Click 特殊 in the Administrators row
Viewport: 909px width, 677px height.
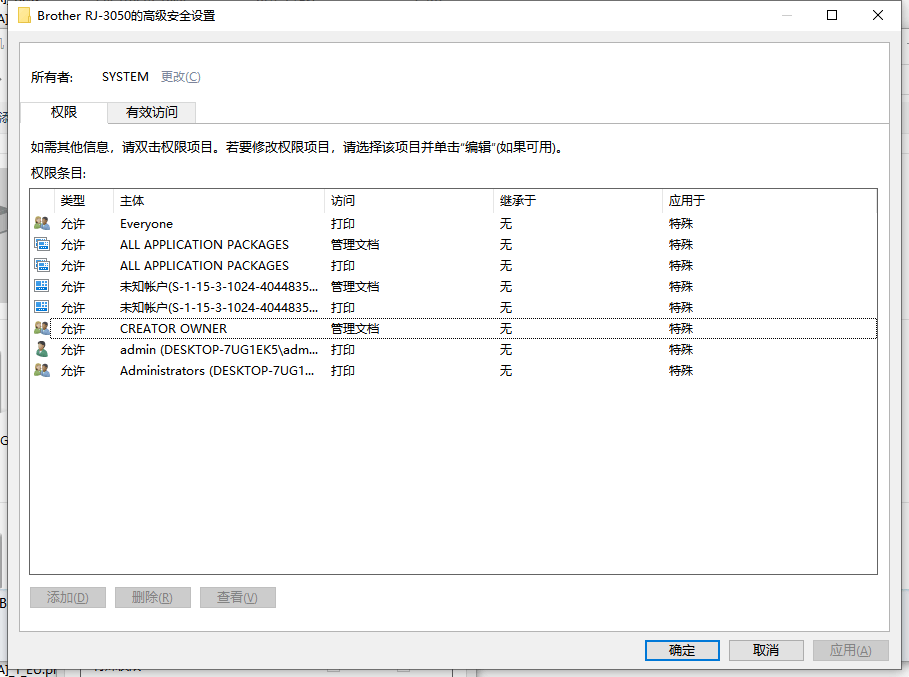point(681,370)
